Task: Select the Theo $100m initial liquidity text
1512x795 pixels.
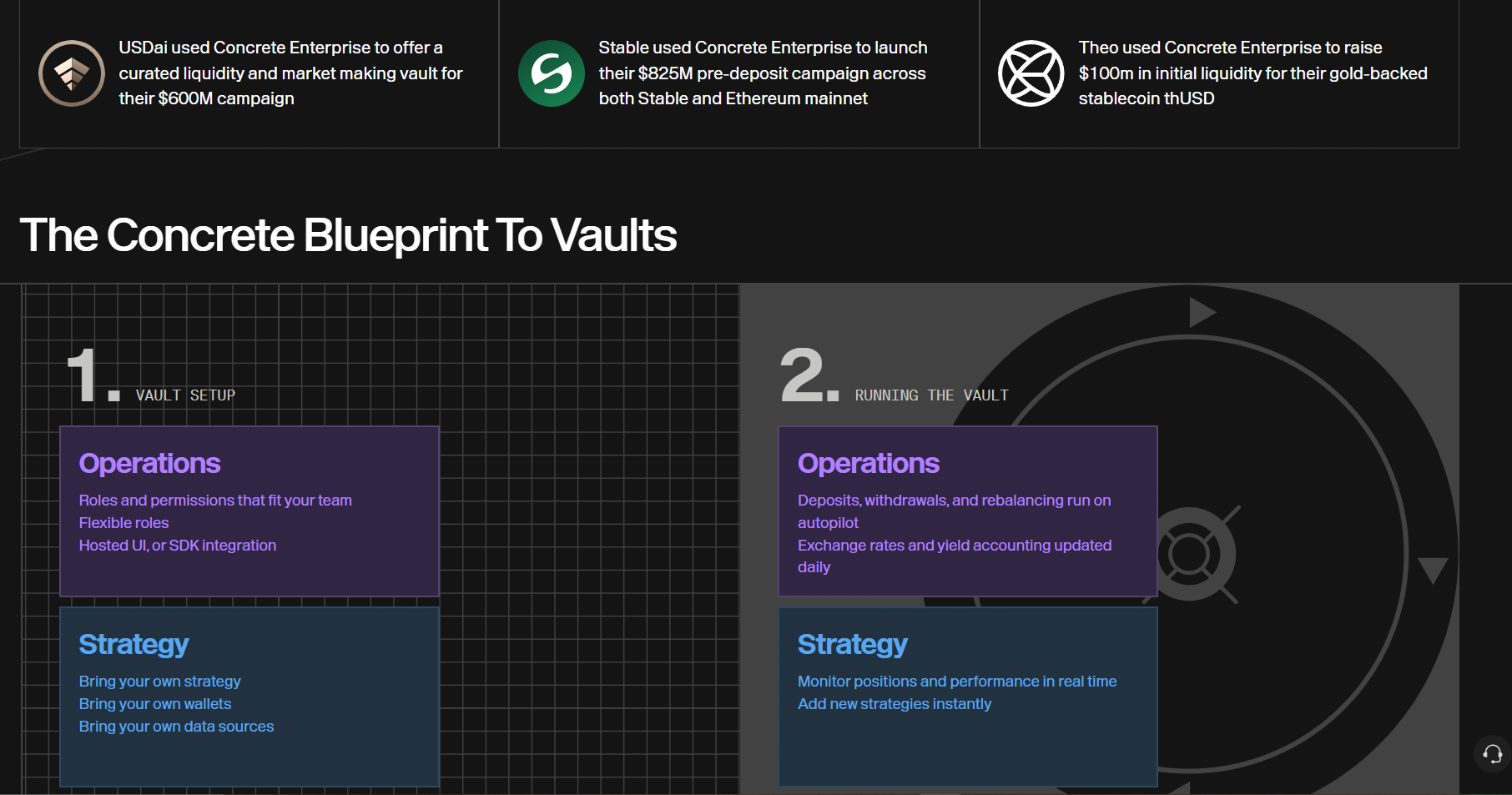Action: tap(1252, 73)
